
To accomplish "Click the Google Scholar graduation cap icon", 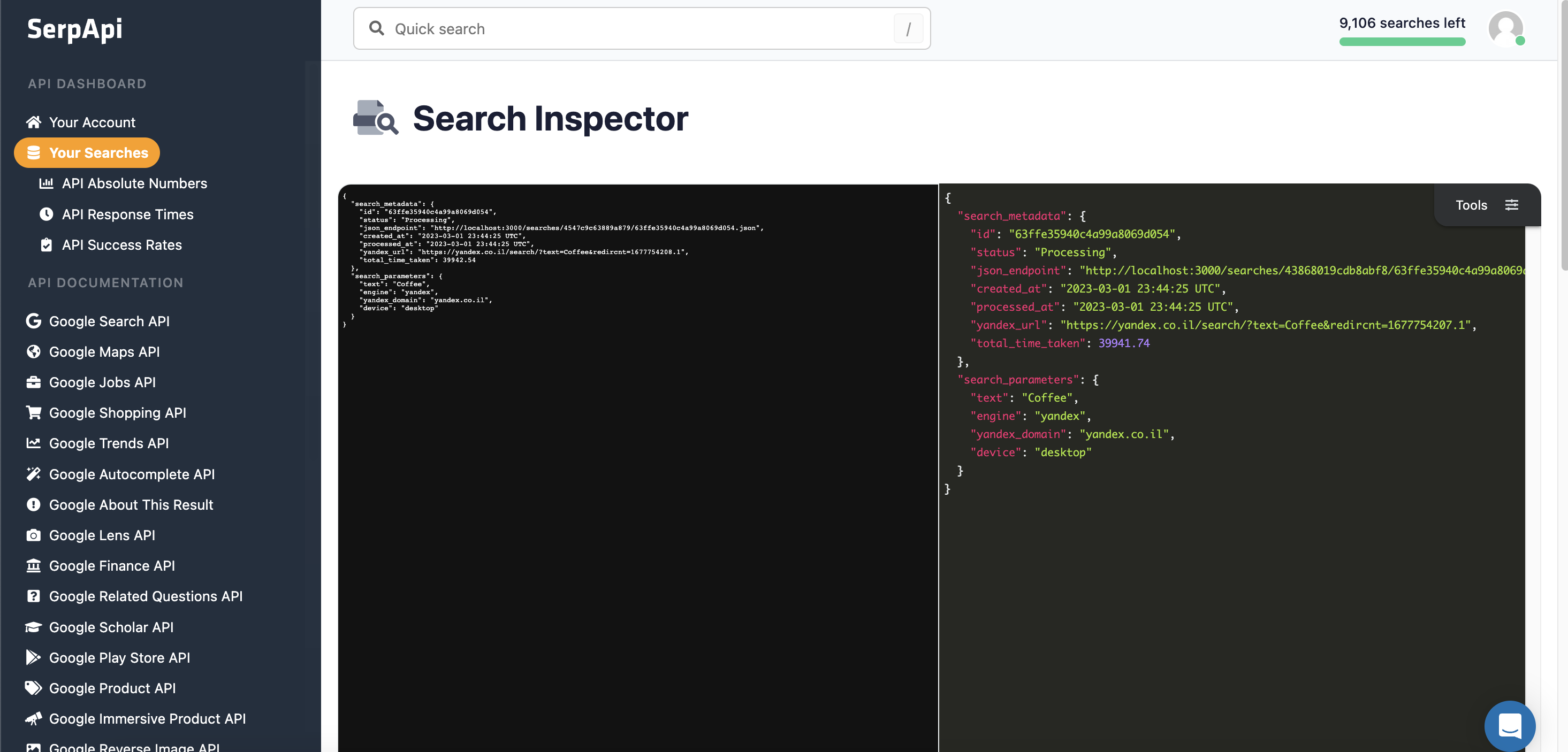I will tap(34, 627).
